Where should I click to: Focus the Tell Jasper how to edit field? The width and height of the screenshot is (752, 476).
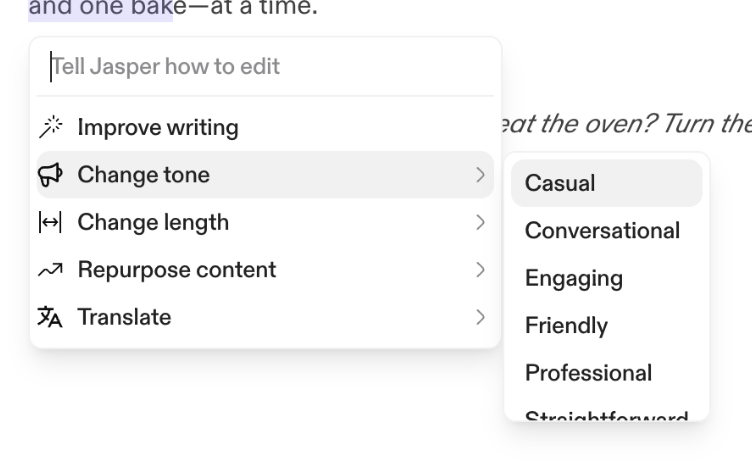[265, 67]
